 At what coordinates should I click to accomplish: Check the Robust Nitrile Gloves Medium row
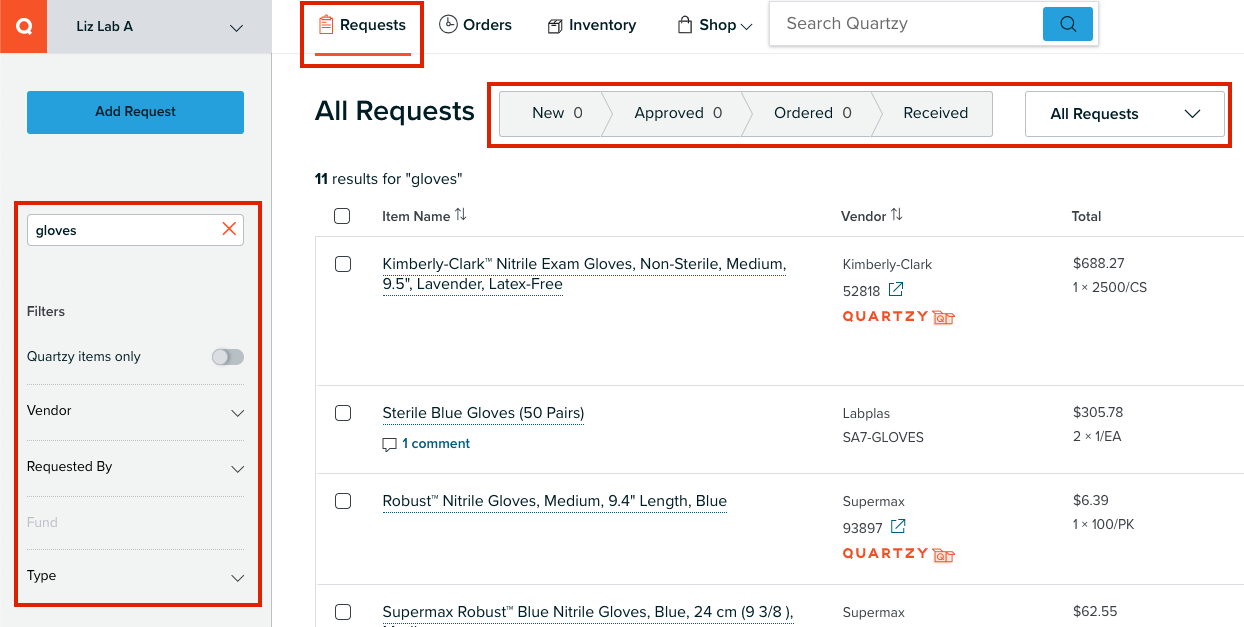pos(342,501)
